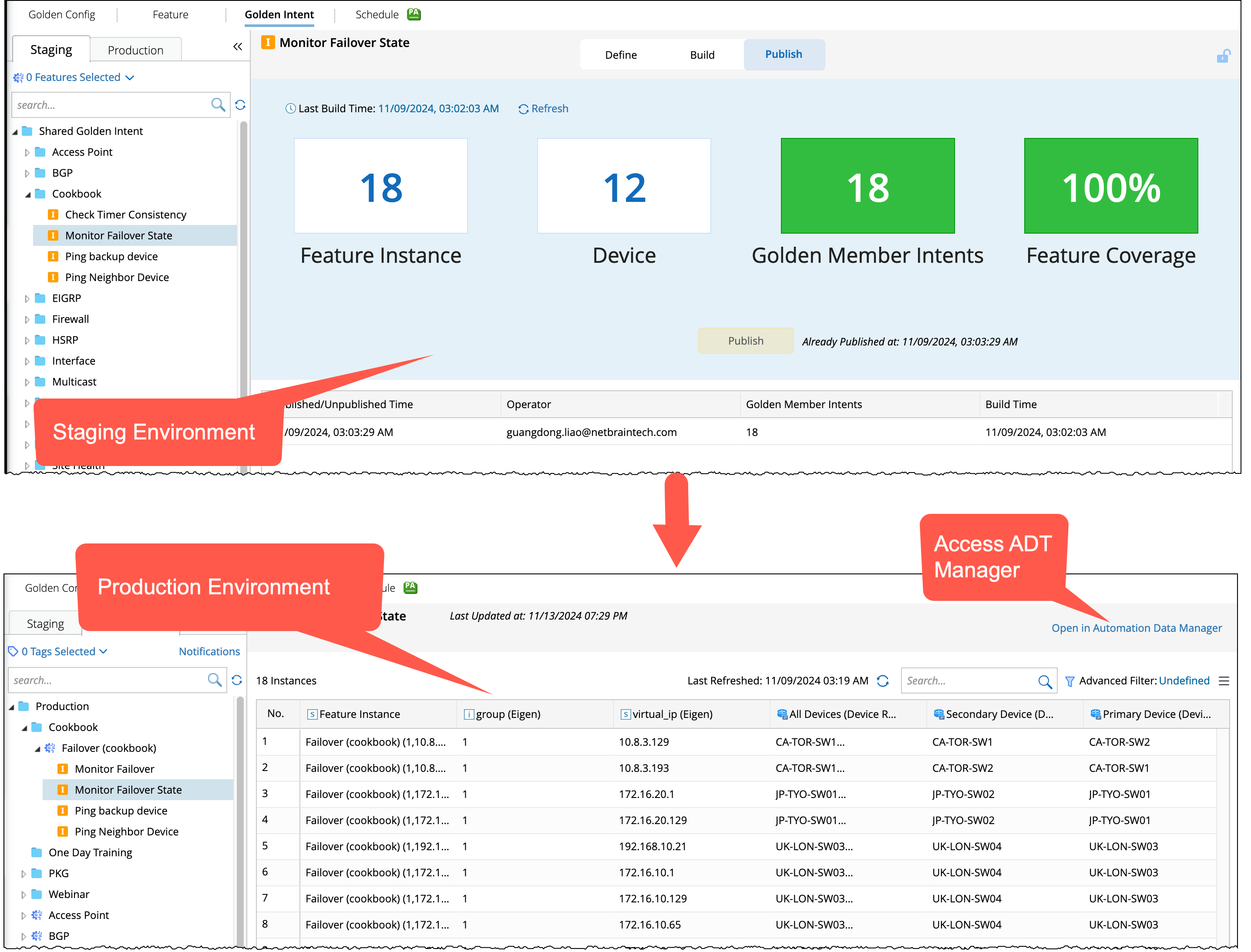Click the staging search magnifier icon
The width and height of the screenshot is (1251, 952).
(218, 105)
